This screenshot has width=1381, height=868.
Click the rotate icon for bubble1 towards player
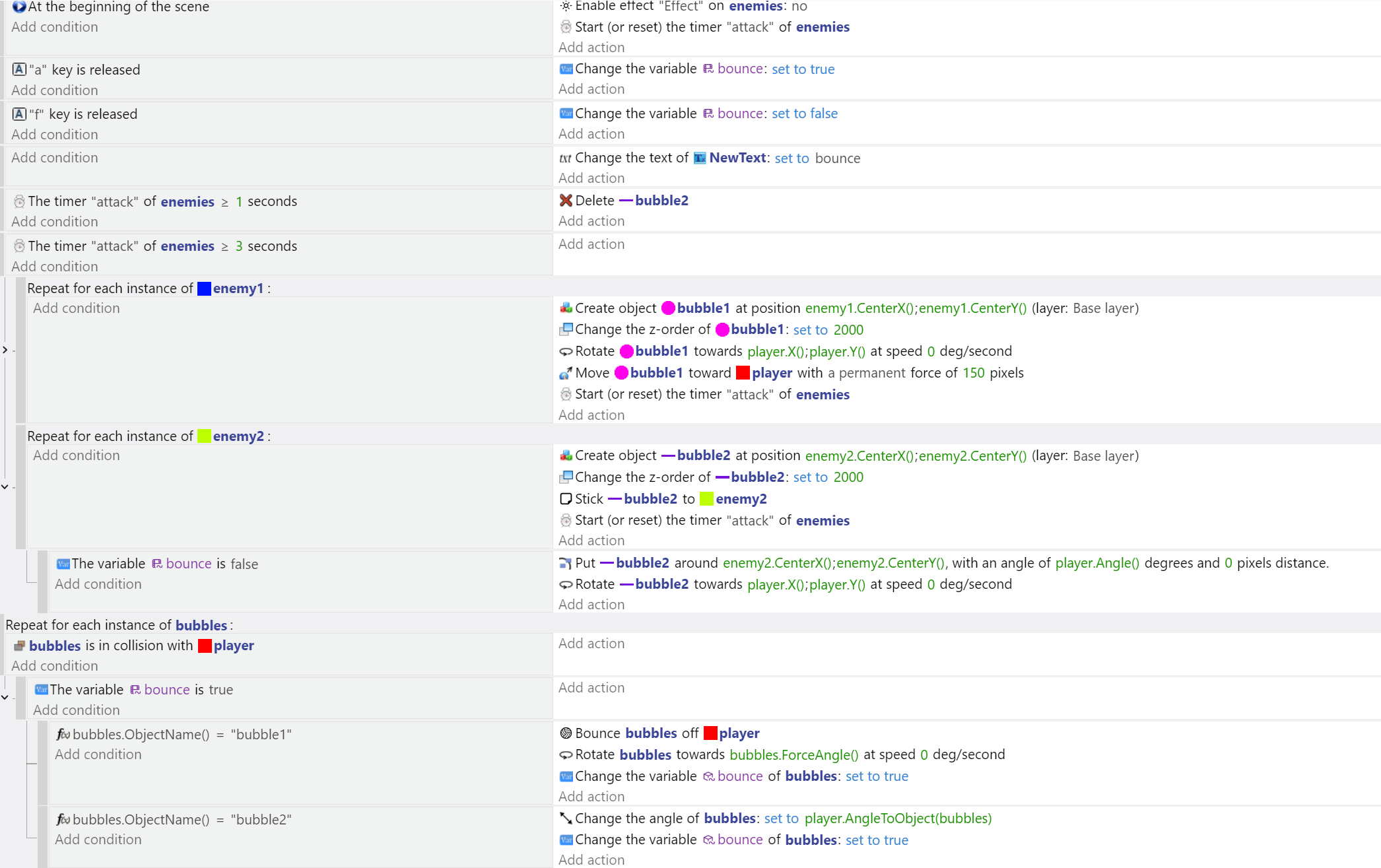pos(566,351)
